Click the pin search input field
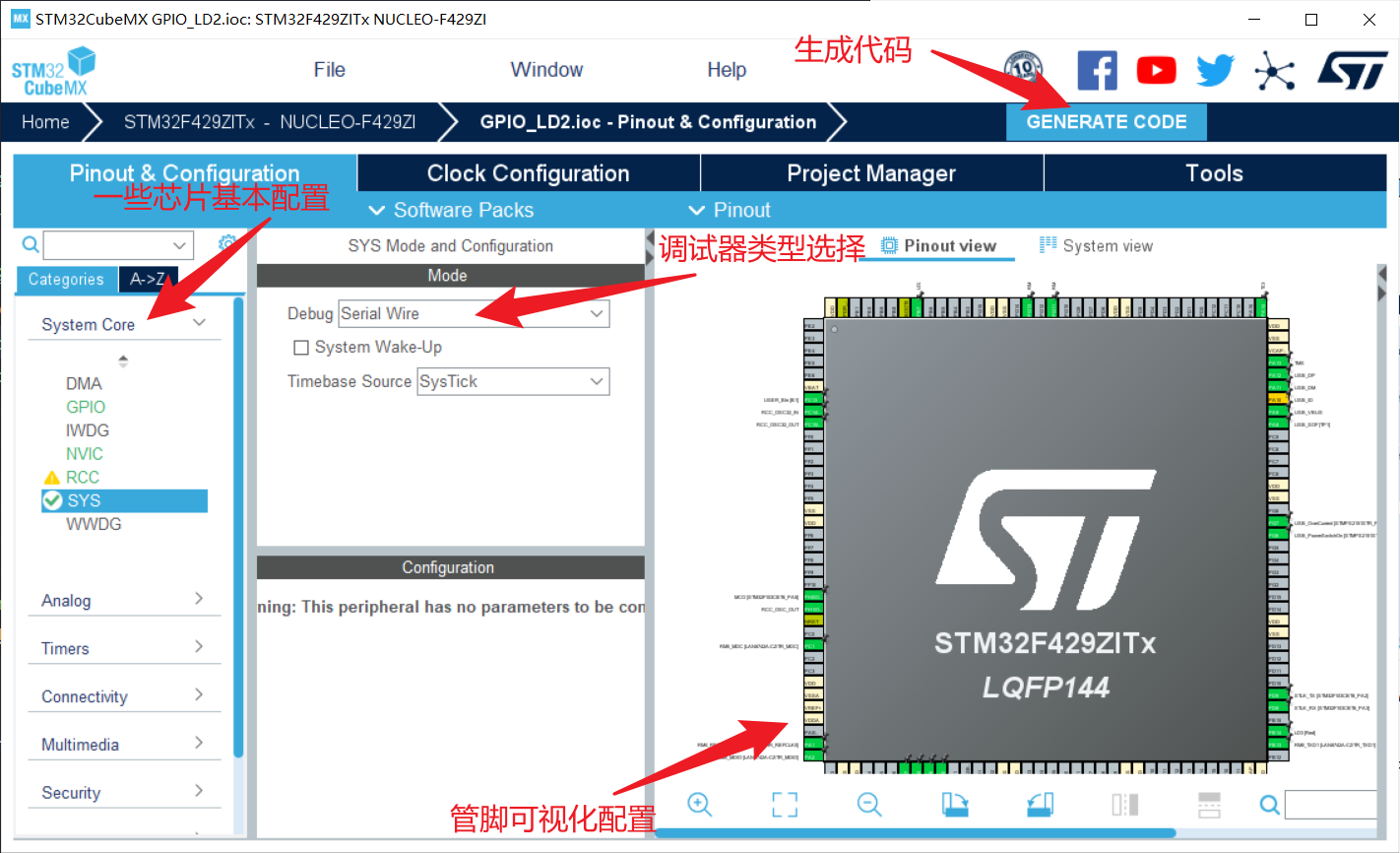Image resolution: width=1400 pixels, height=853 pixels. tap(1331, 805)
